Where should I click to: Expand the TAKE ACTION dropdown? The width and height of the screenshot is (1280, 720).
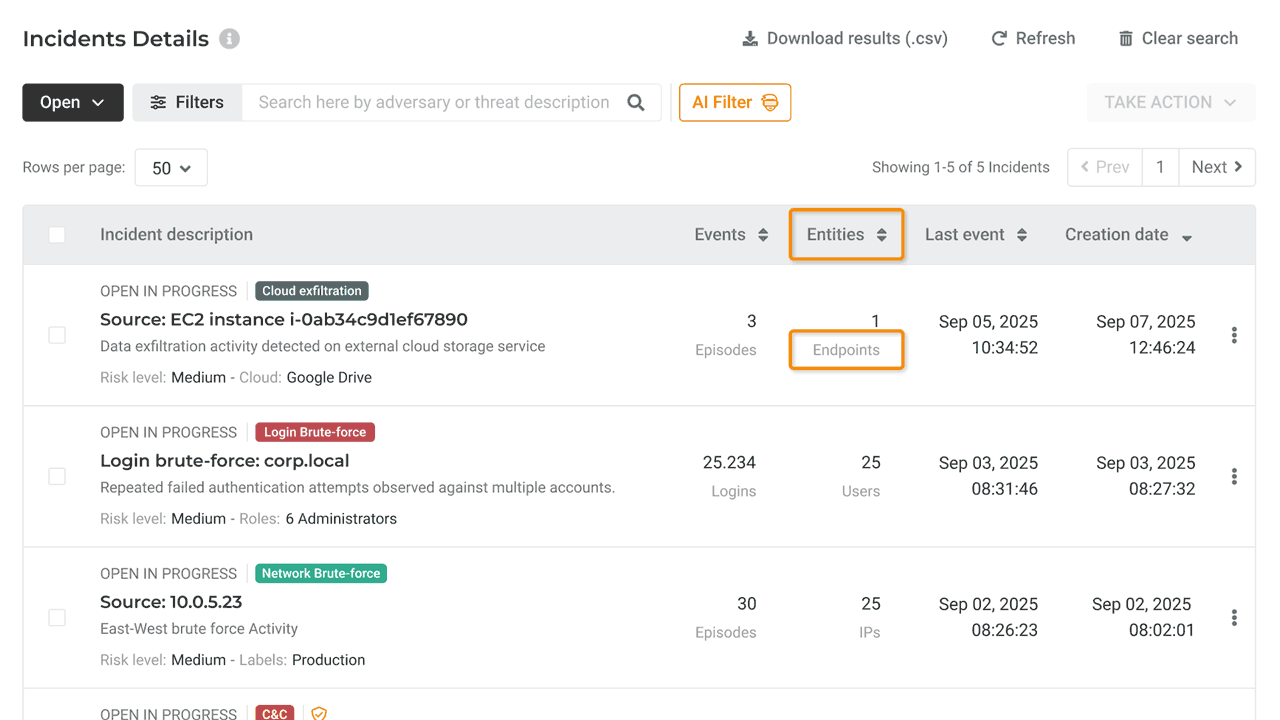1170,102
